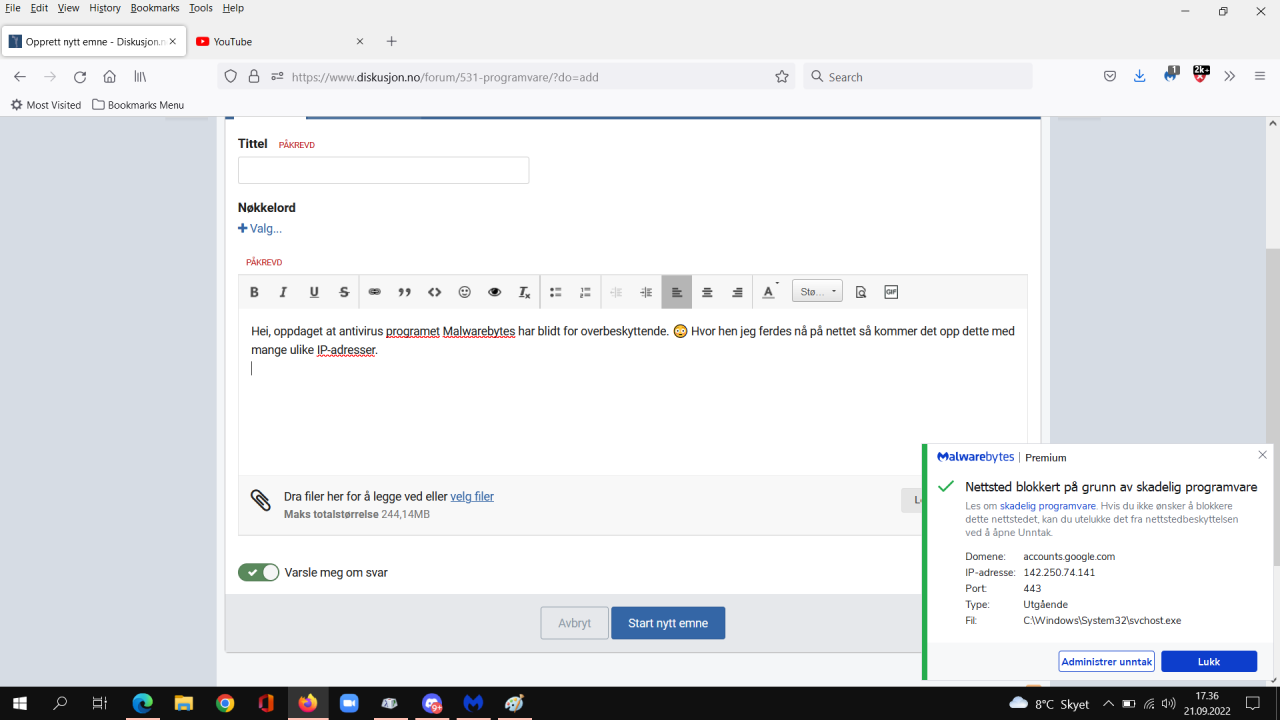Open the text color picker
The width and height of the screenshot is (1280, 720).
769,292
